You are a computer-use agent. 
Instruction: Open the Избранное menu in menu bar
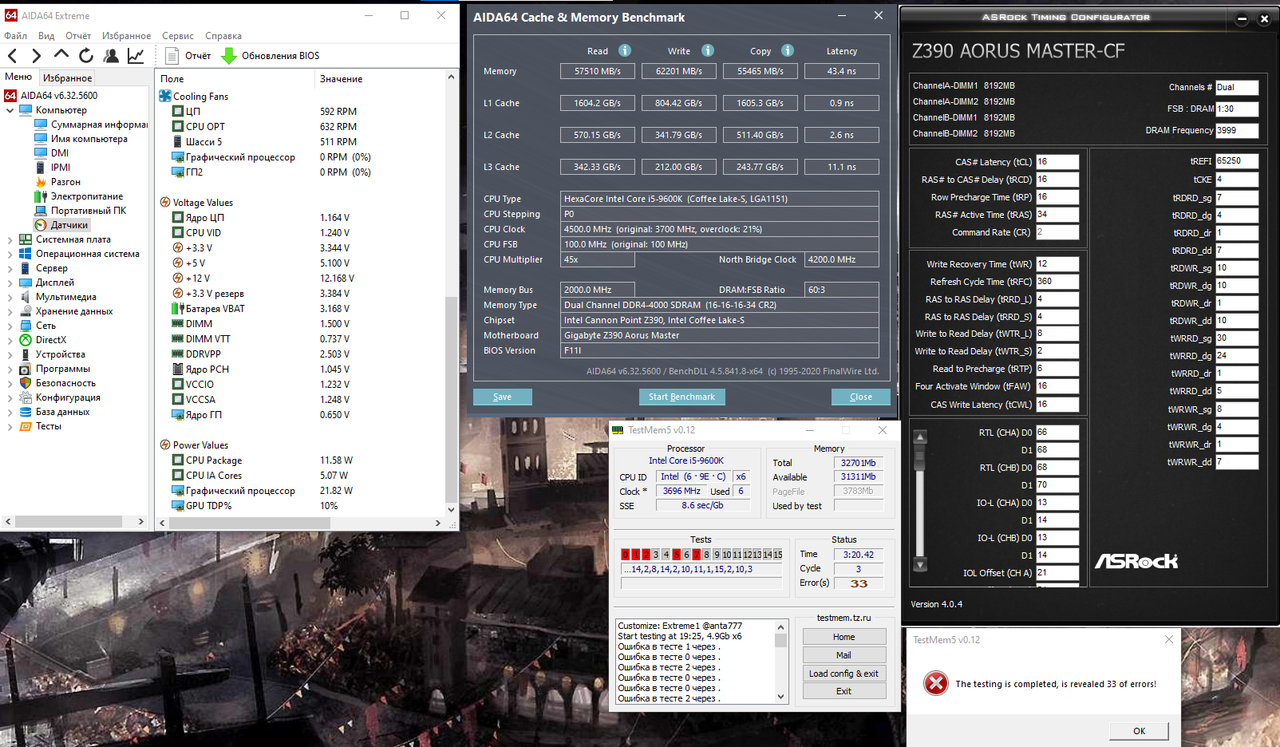click(127, 35)
